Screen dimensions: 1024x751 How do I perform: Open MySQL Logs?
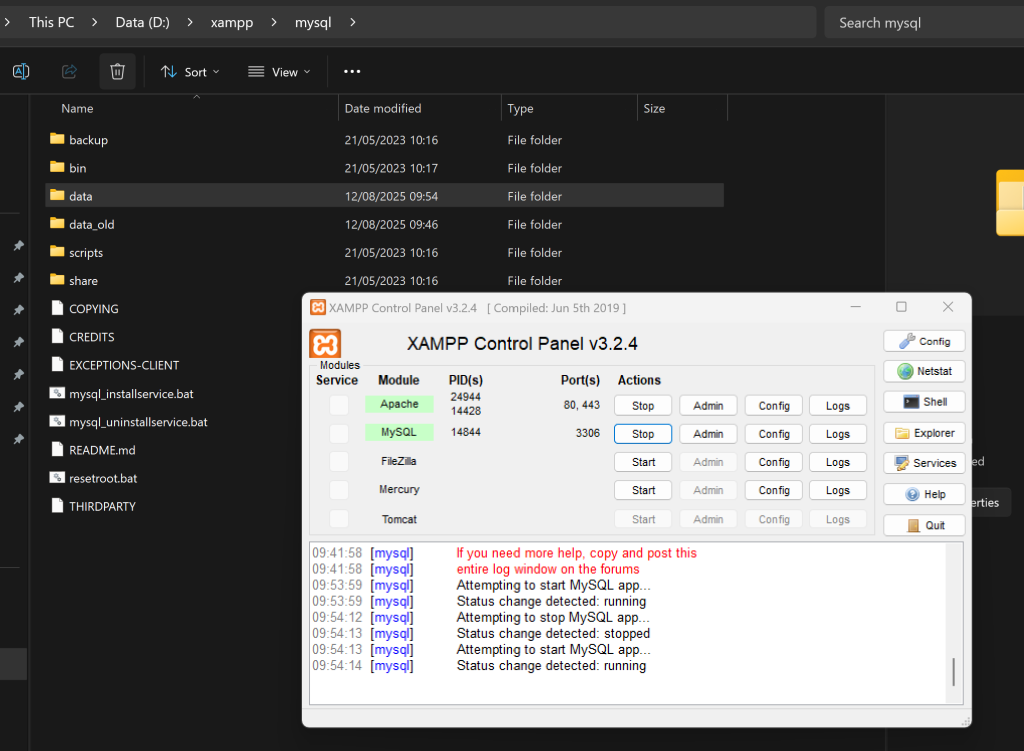[x=837, y=434]
